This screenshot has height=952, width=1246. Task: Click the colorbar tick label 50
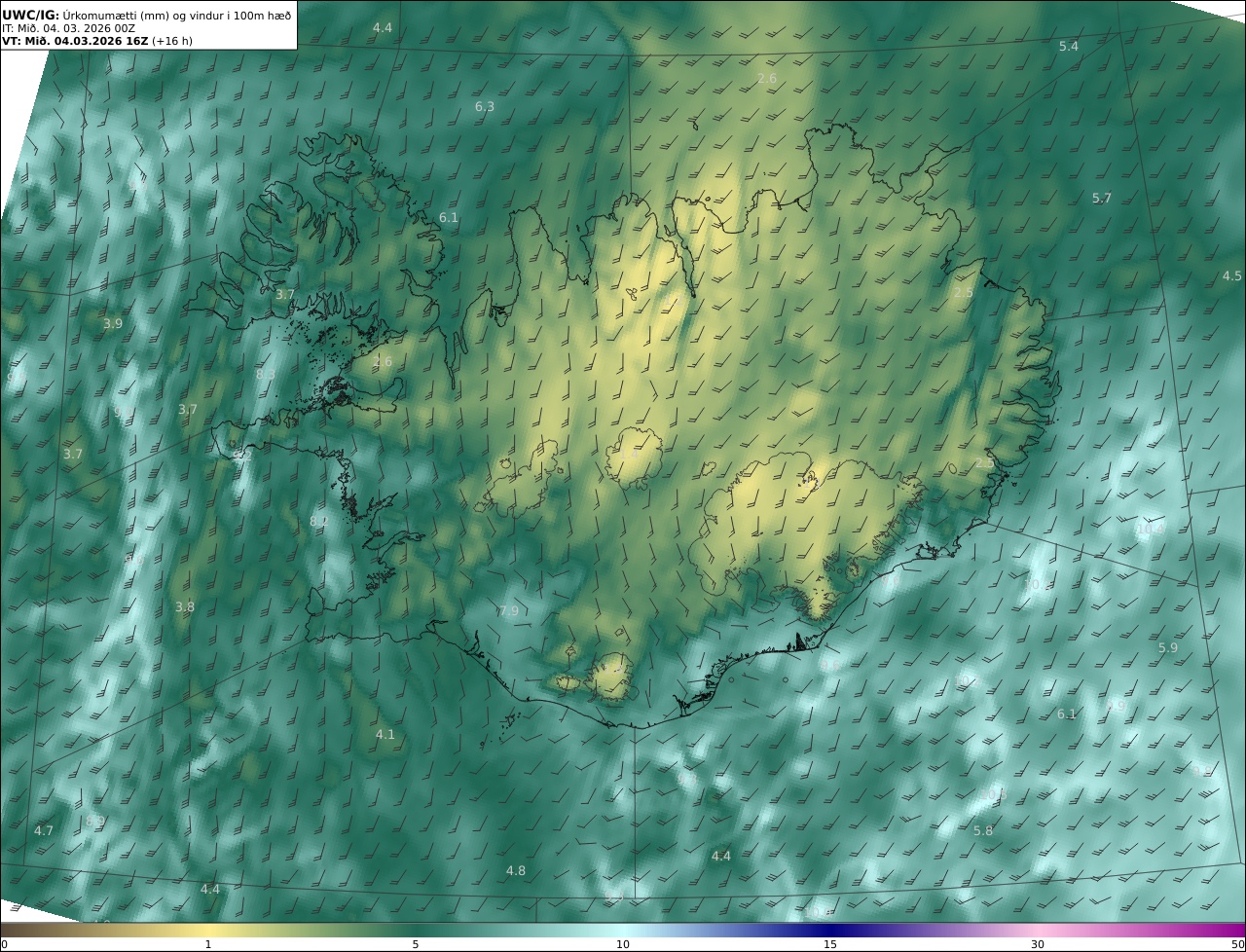[x=1238, y=944]
